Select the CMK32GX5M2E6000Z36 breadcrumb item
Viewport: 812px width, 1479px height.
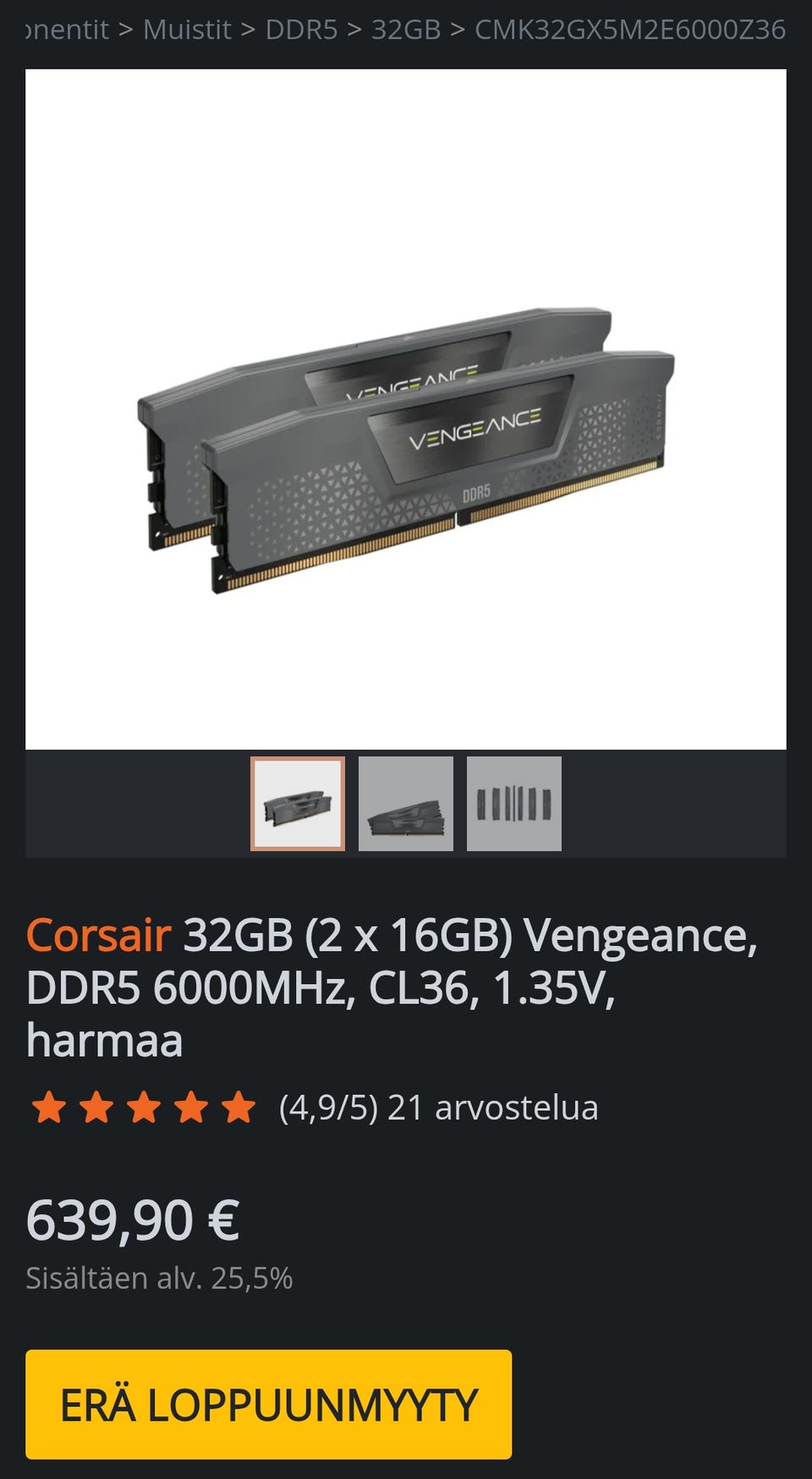630,30
